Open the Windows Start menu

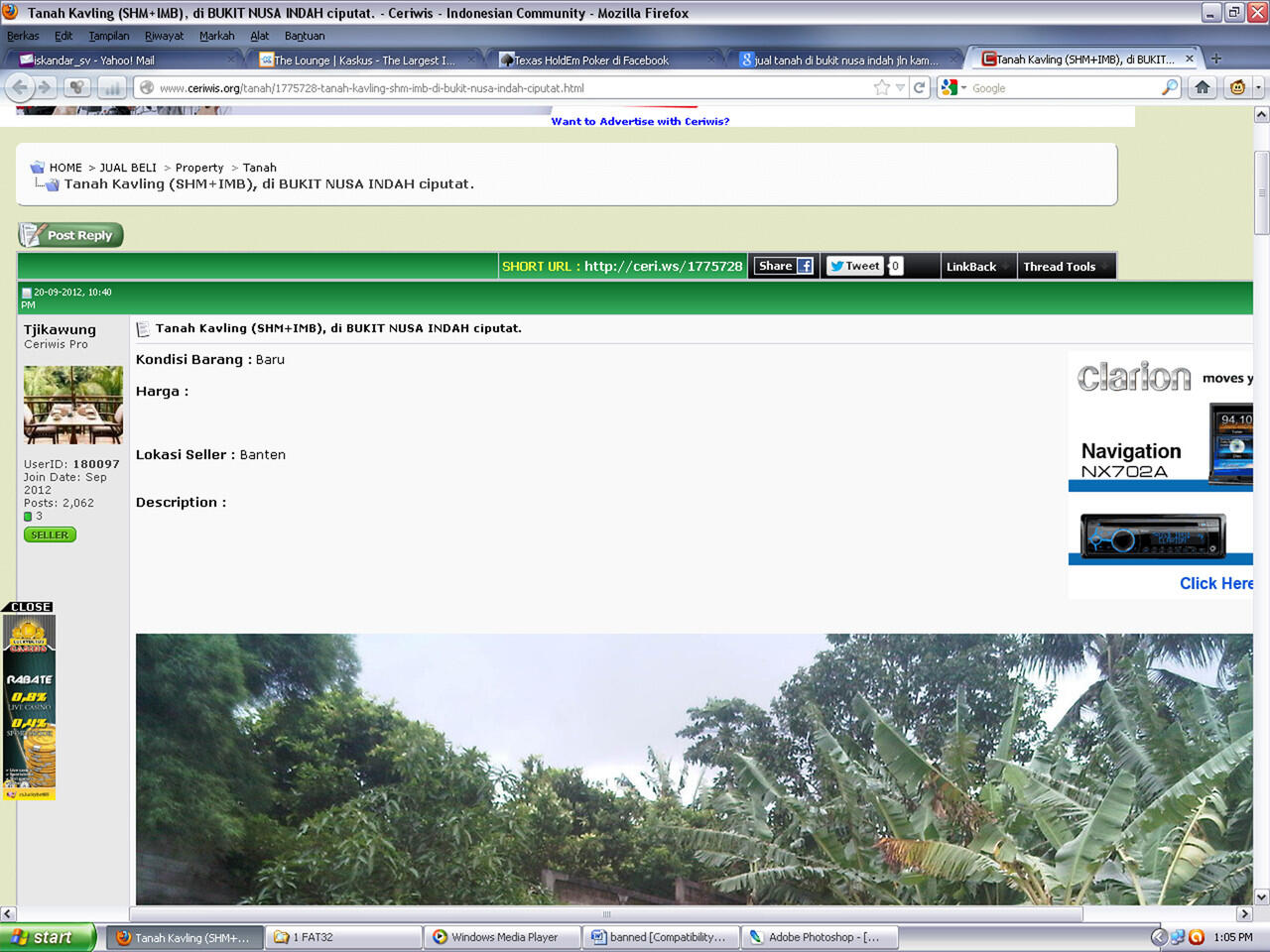click(49, 937)
